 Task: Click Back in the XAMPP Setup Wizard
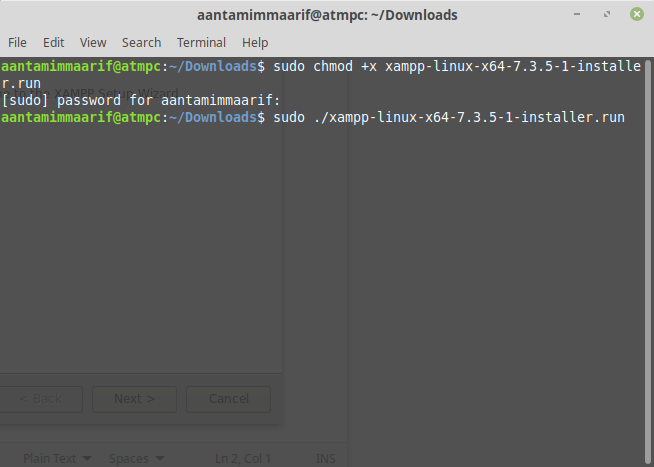pos(41,399)
